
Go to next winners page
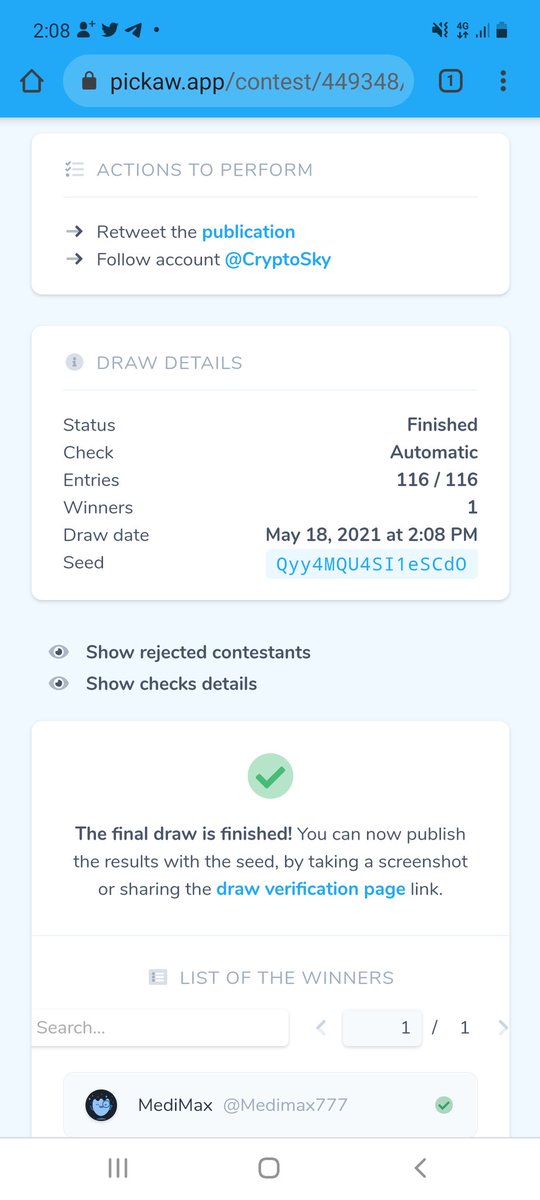[x=502, y=1027]
